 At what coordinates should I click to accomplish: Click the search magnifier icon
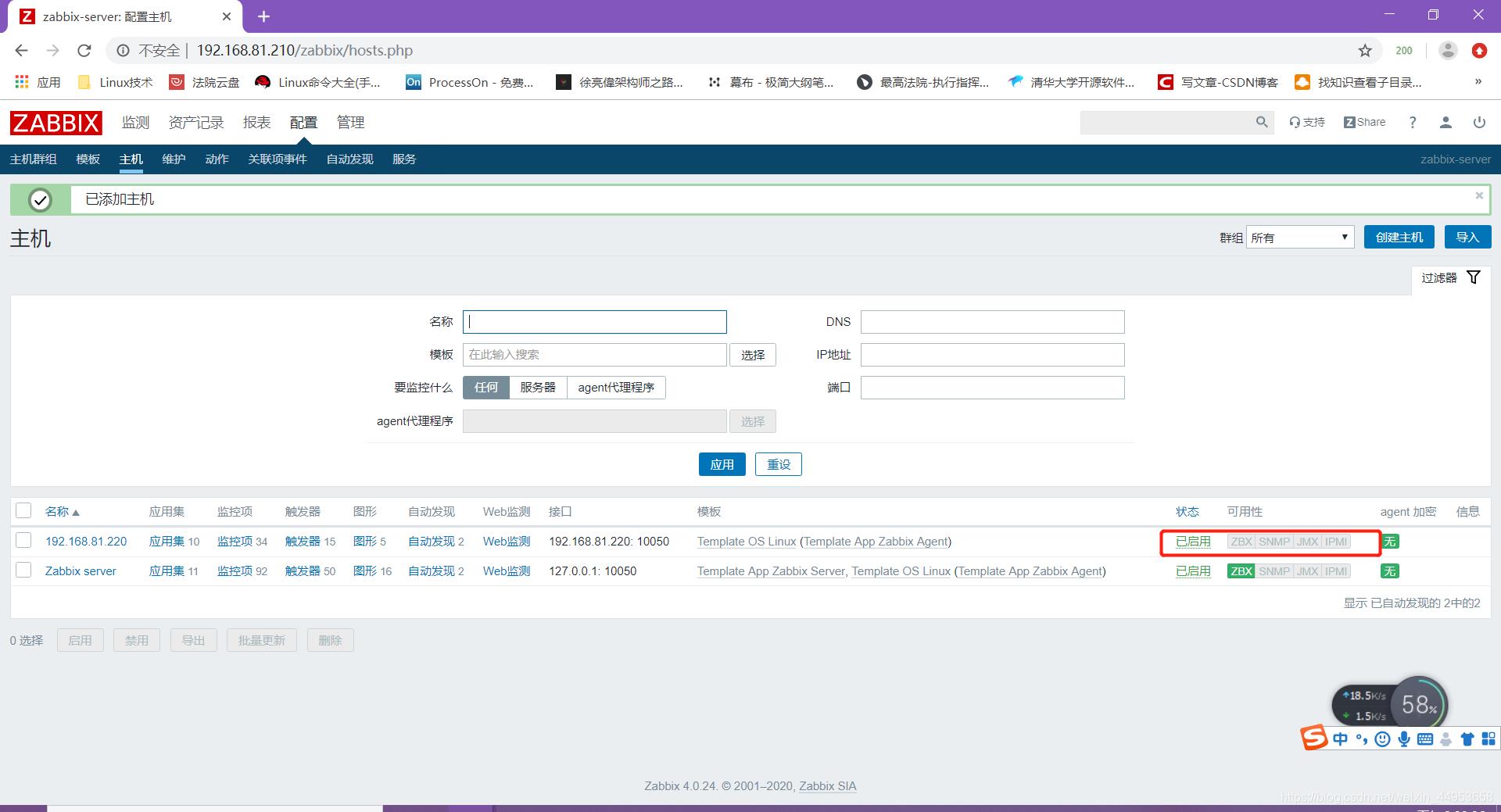pos(1262,122)
